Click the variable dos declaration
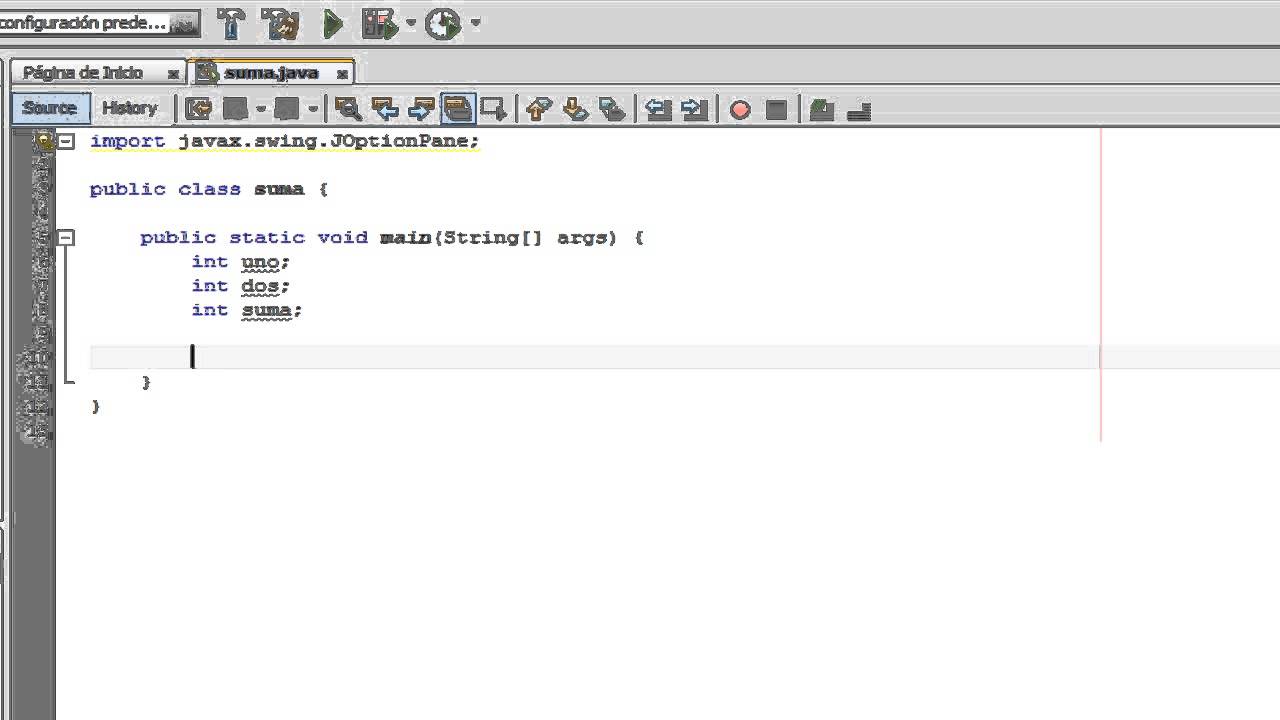This screenshot has width=1280, height=720. tap(260, 286)
